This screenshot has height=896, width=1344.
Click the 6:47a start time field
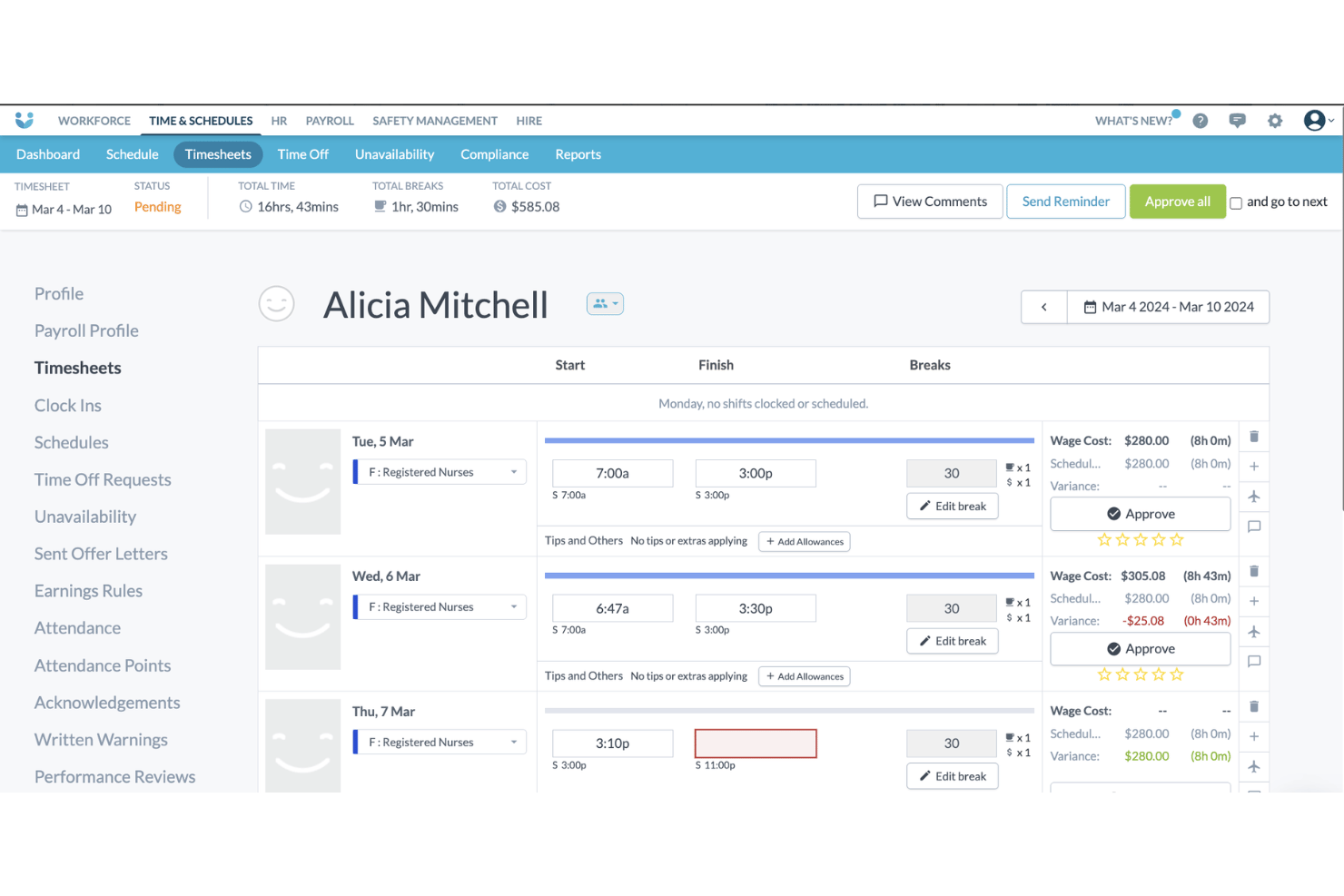[613, 608]
